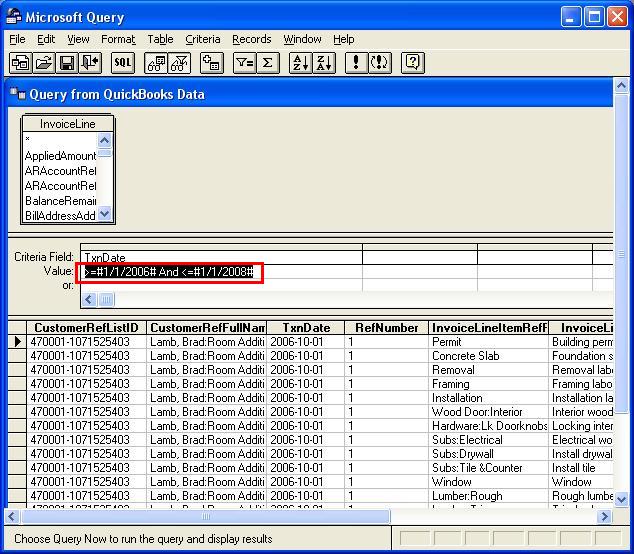
Task: Open the Window menu
Action: pos(302,39)
